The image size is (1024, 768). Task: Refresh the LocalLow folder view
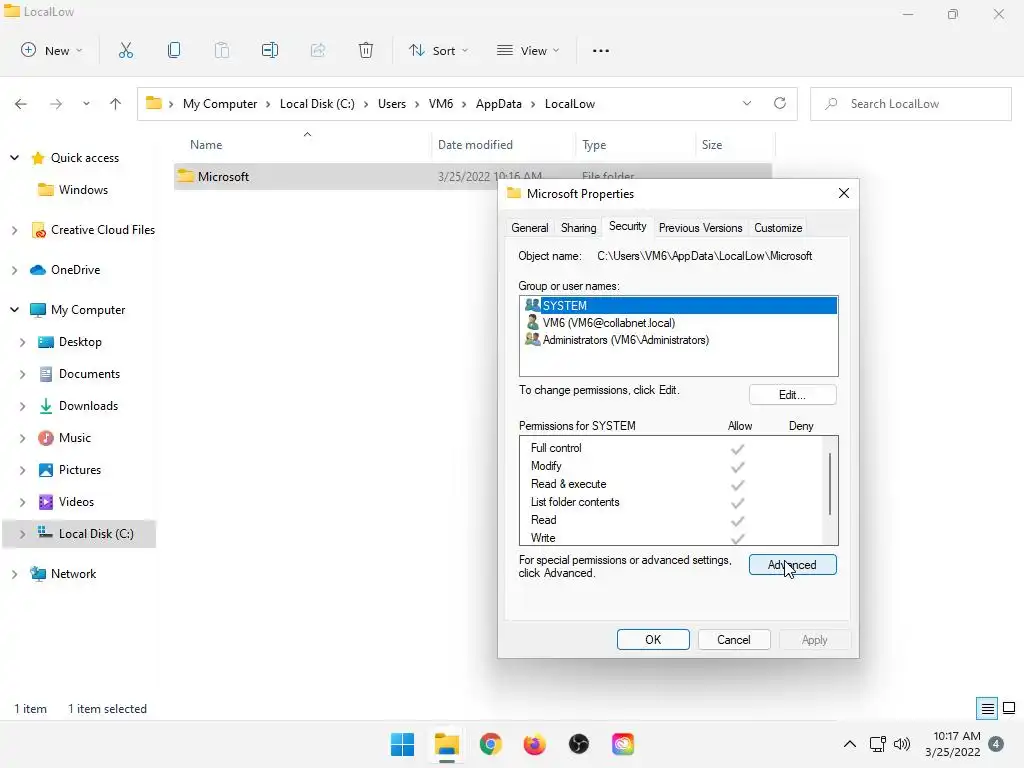(x=780, y=103)
